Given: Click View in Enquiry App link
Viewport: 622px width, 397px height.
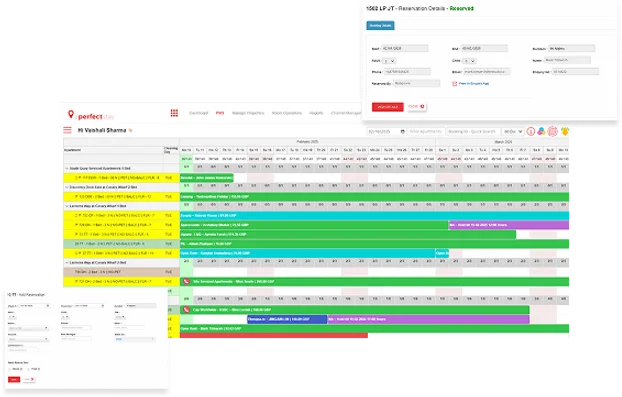Looking at the screenshot, I should [474, 84].
